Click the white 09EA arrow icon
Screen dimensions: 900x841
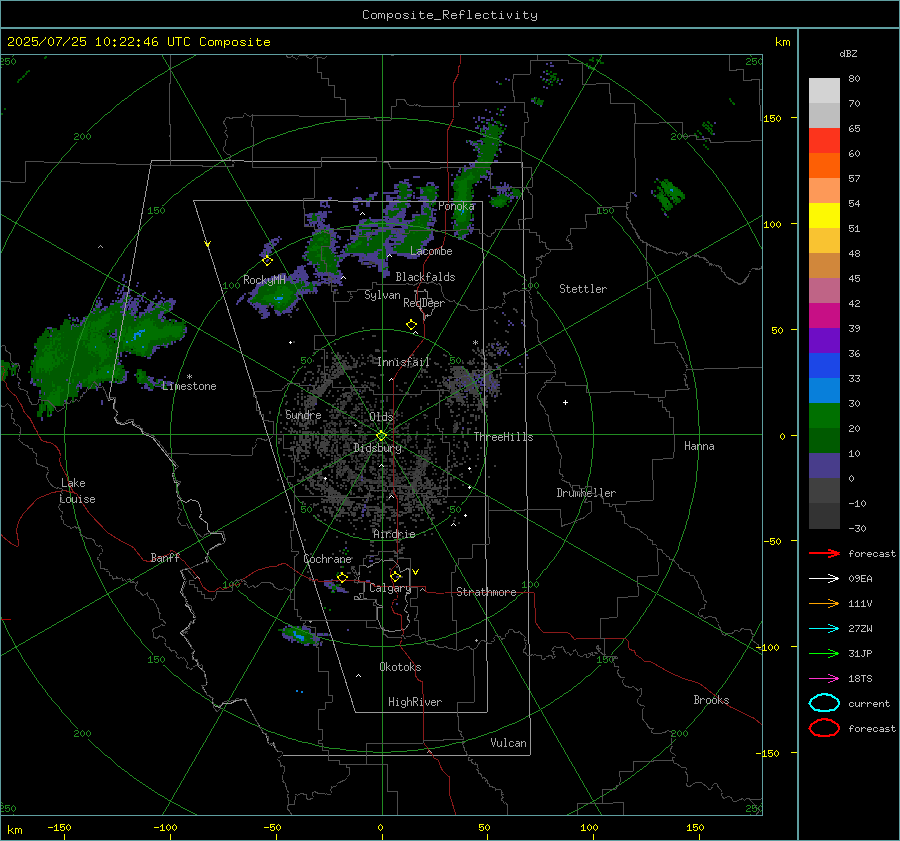click(824, 579)
